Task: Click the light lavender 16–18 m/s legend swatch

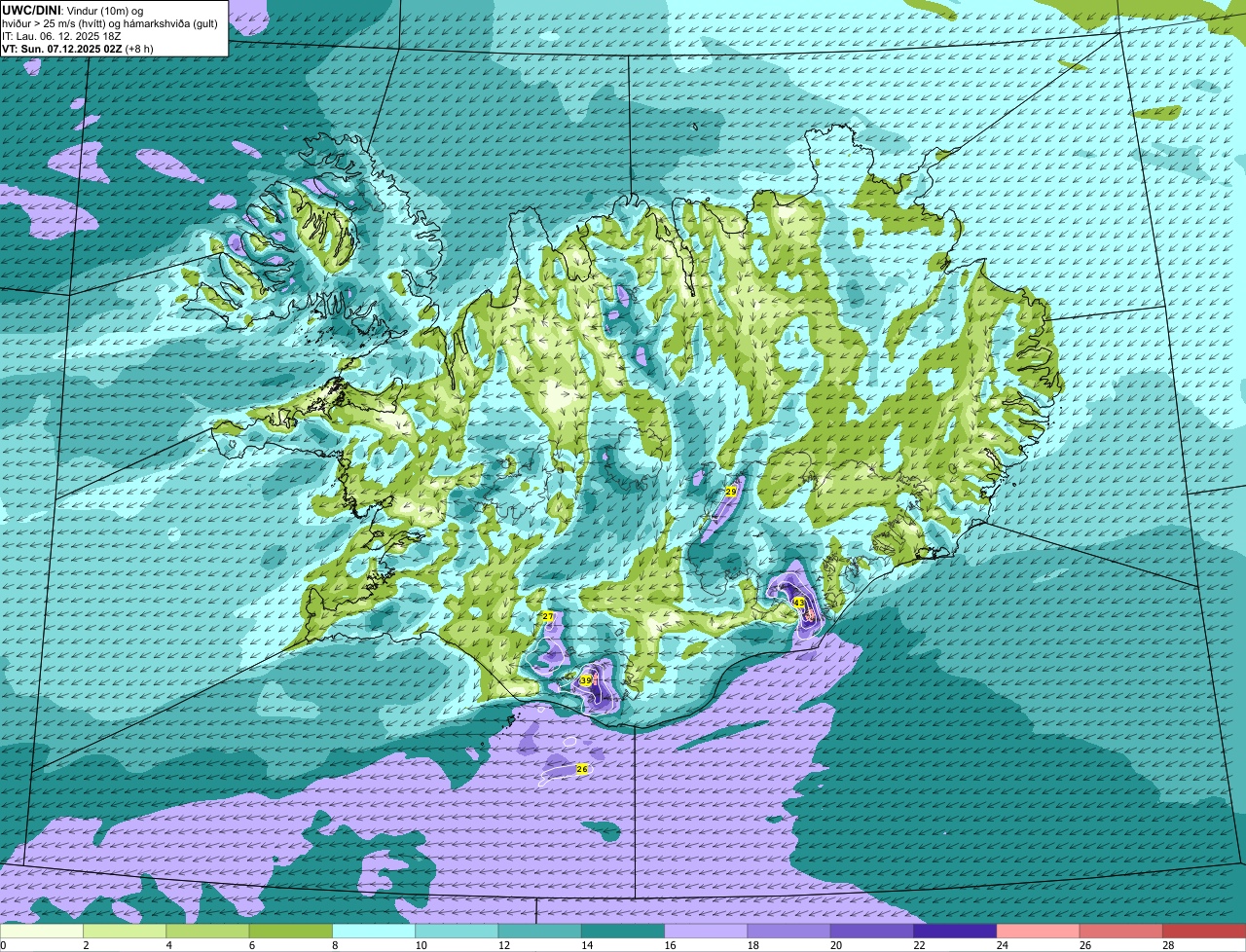Action: (706, 931)
